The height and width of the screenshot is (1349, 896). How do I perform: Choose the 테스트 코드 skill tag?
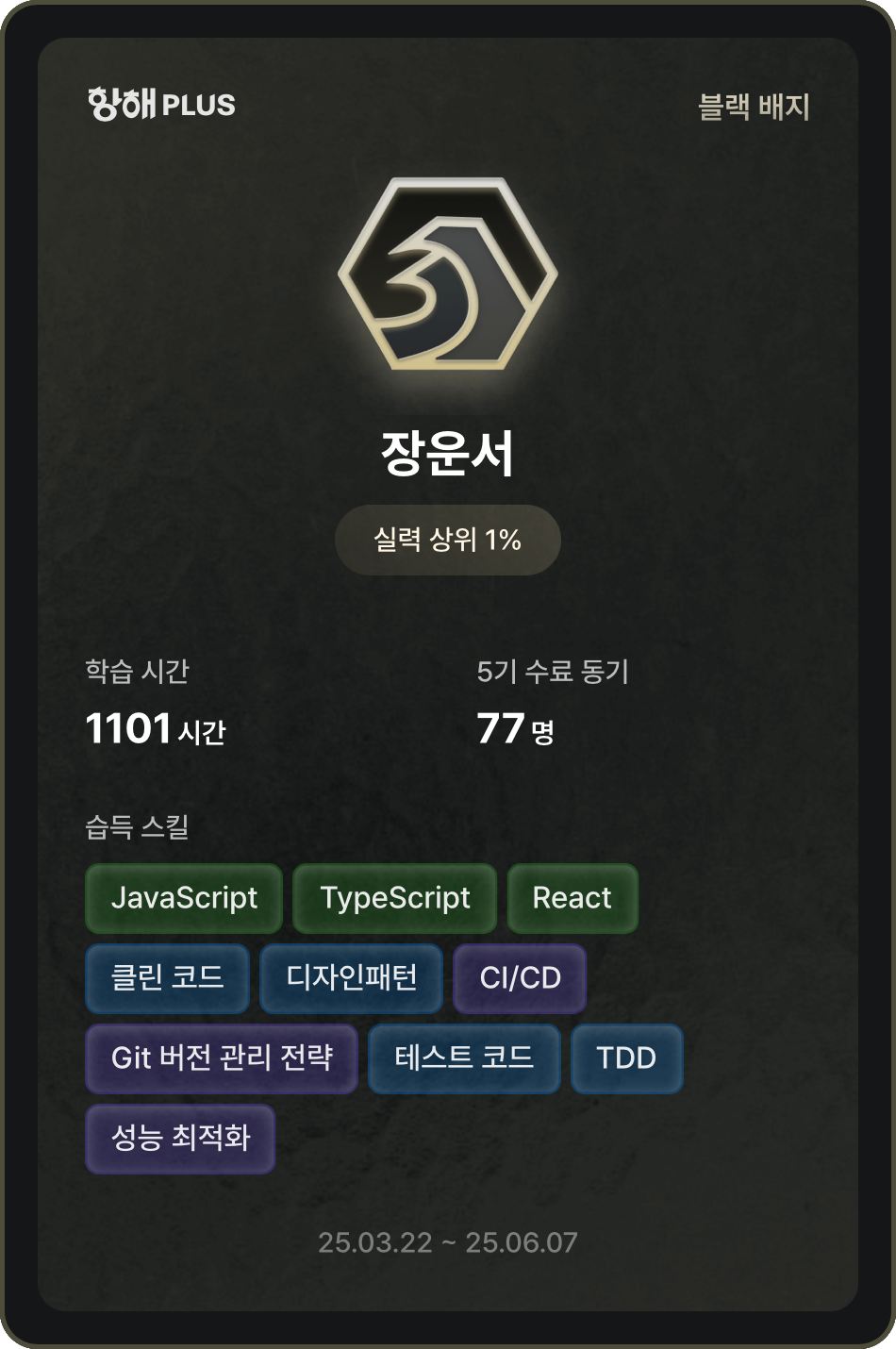click(x=464, y=1058)
